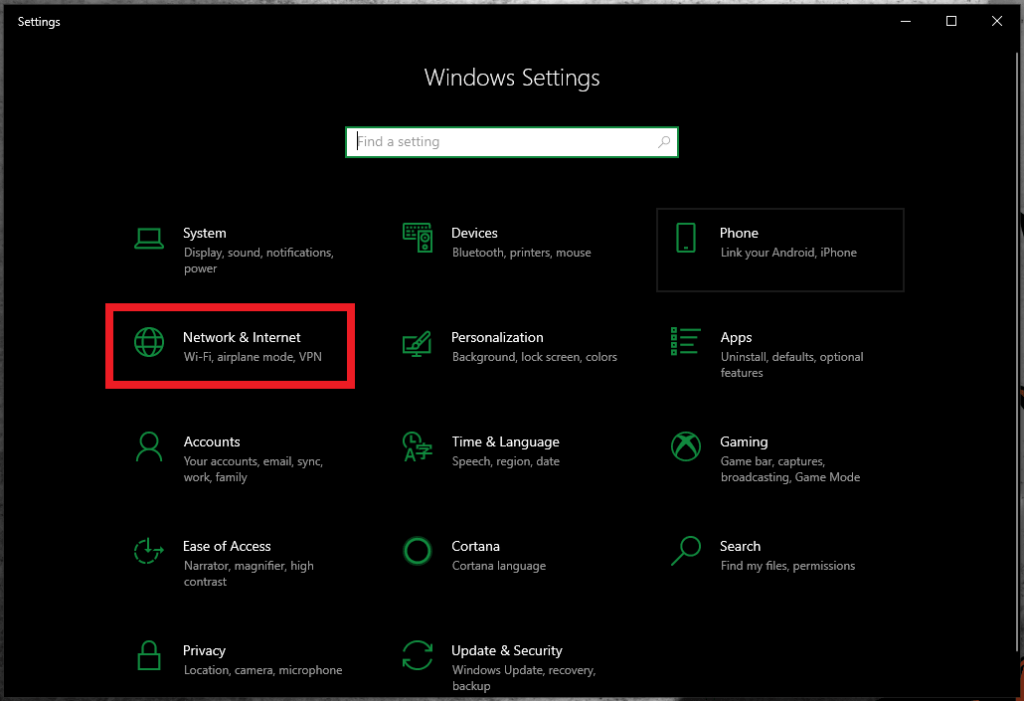The height and width of the screenshot is (701, 1024).
Task: Click the vertical scrollbar of Settings window
Action: [x=1017, y=350]
